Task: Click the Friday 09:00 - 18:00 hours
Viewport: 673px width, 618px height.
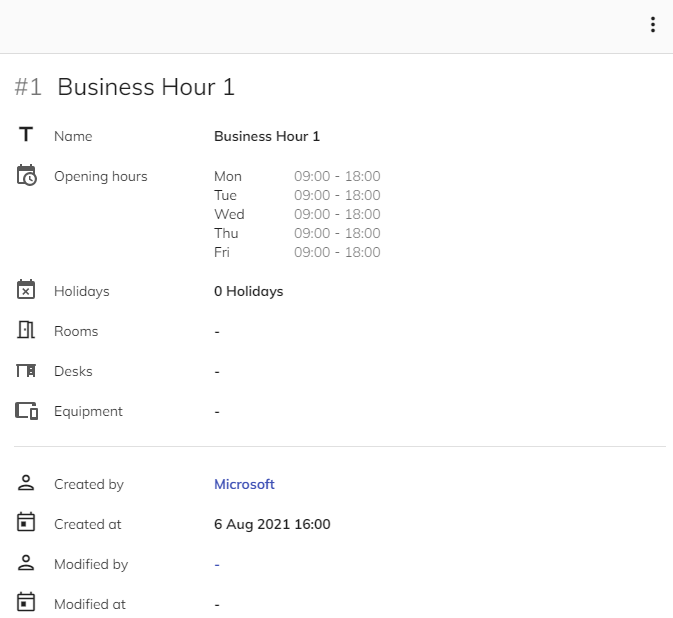Action: click(x=337, y=252)
